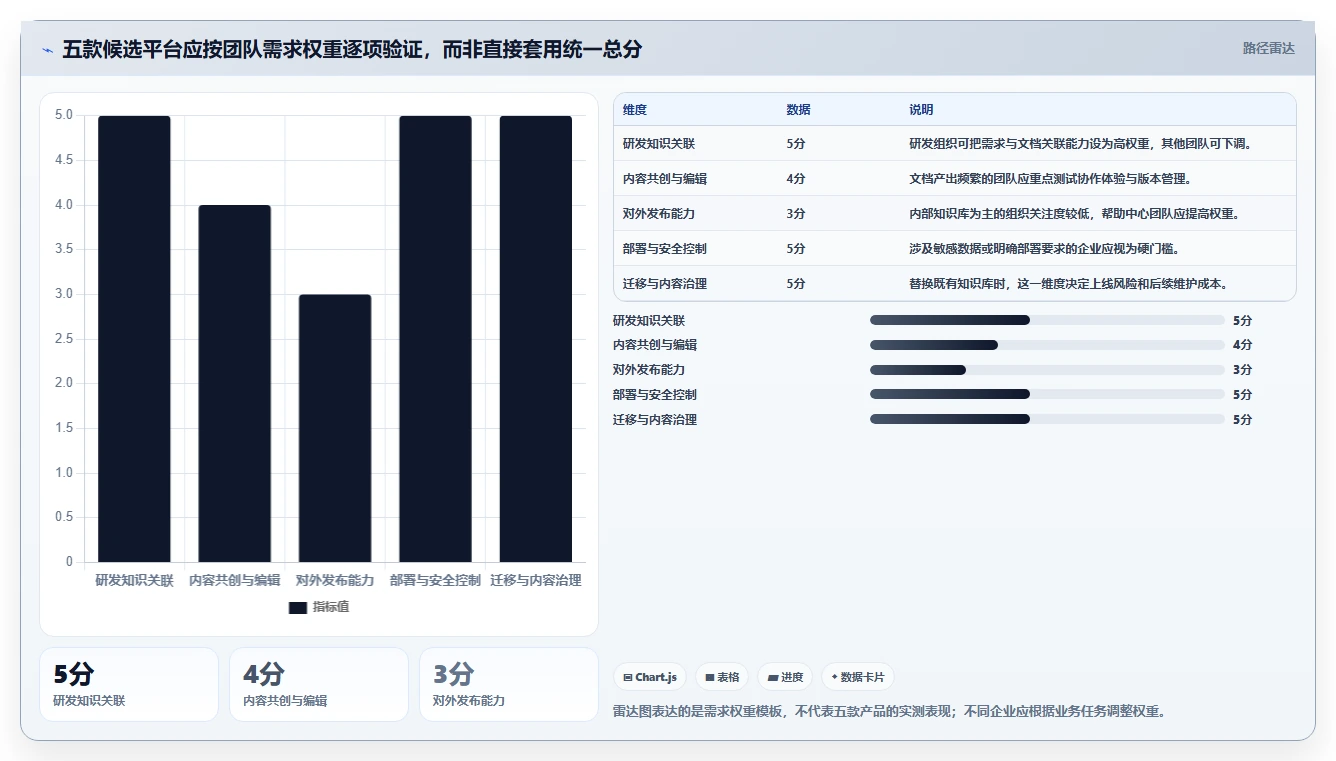Click the 迁移与内容治理 bar in the chart

(x=536, y=339)
